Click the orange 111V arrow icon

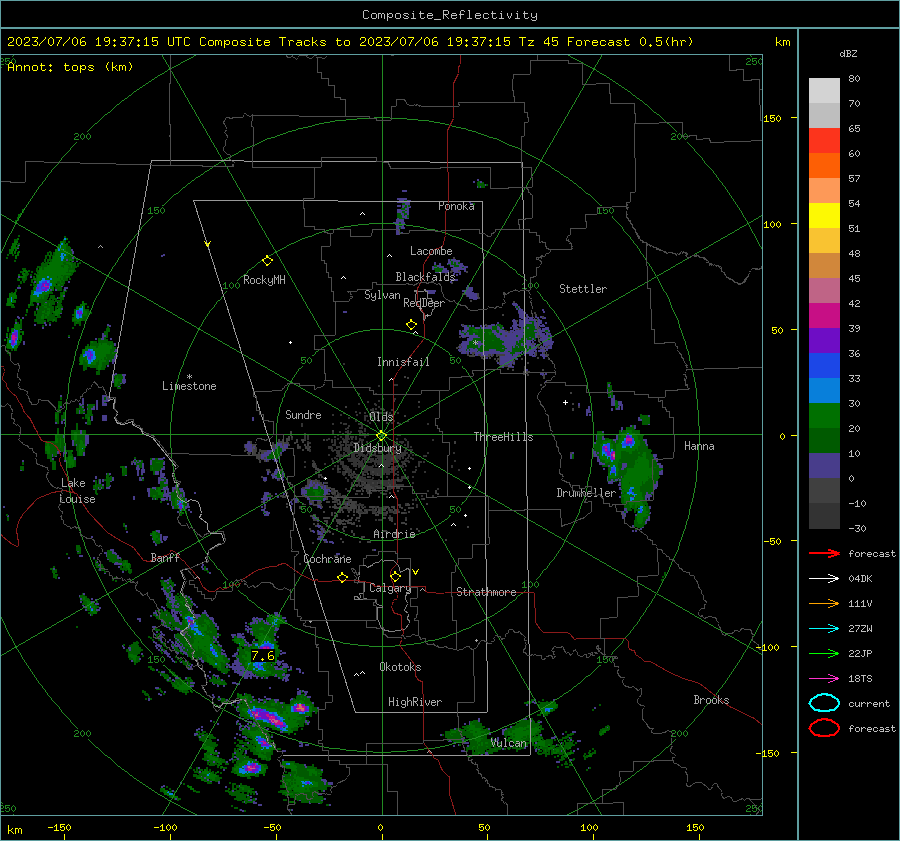(824, 603)
